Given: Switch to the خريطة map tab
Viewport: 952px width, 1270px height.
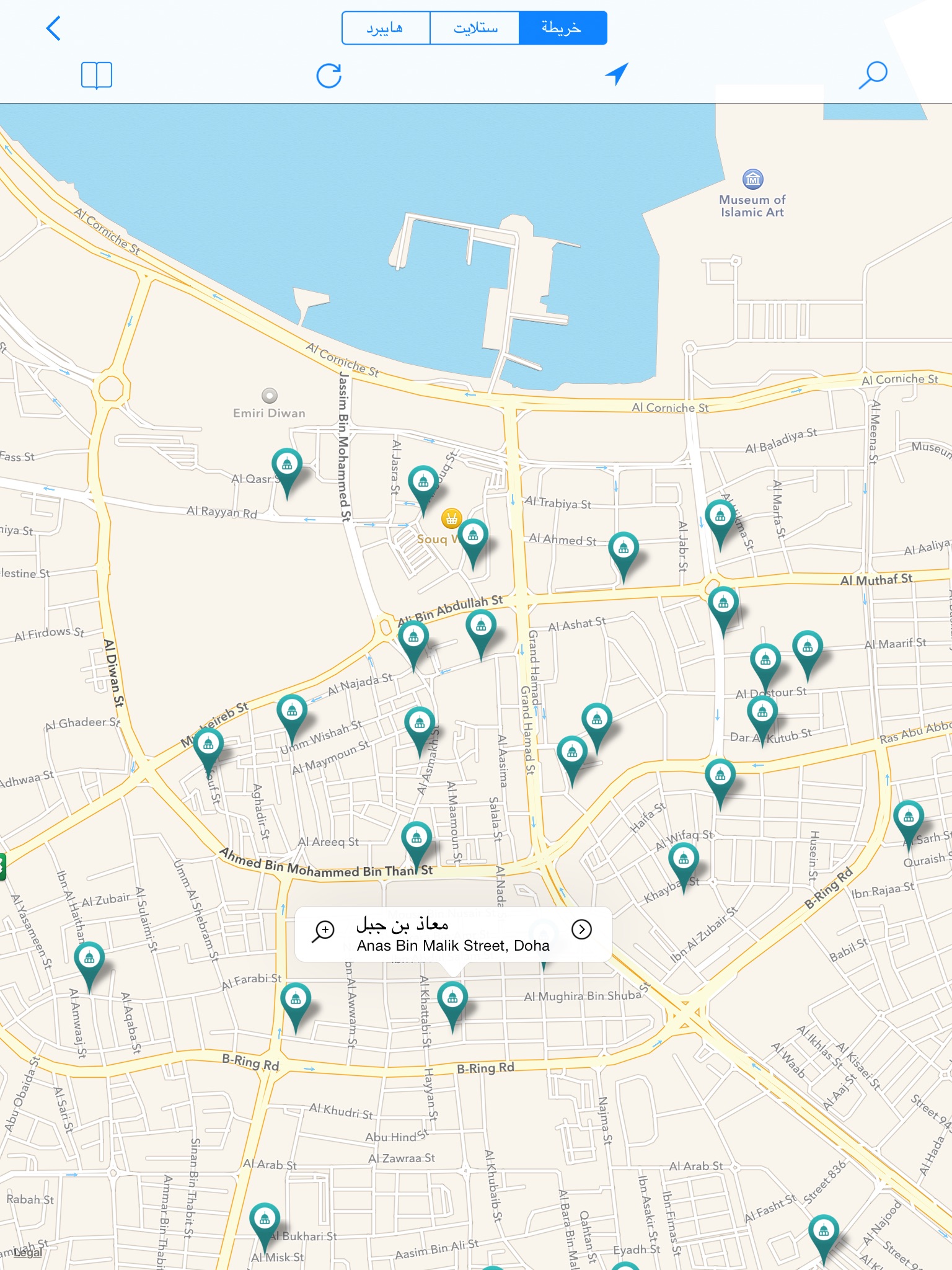Looking at the screenshot, I should pyautogui.click(x=562, y=28).
